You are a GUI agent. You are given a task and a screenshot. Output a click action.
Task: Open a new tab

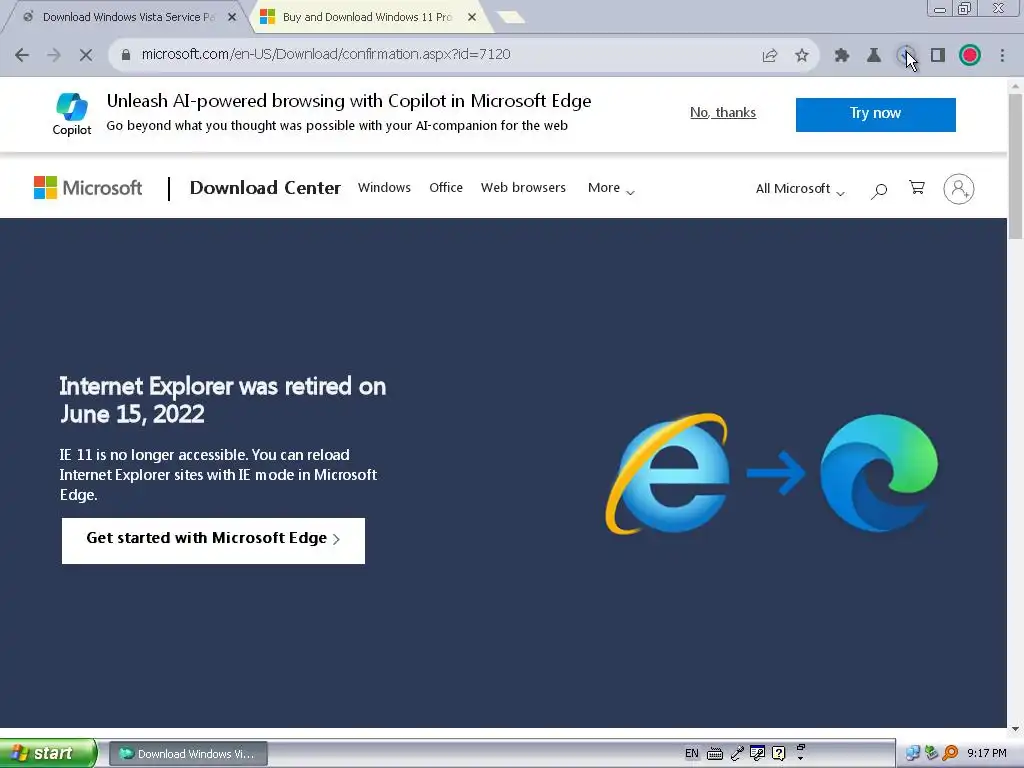click(x=511, y=17)
